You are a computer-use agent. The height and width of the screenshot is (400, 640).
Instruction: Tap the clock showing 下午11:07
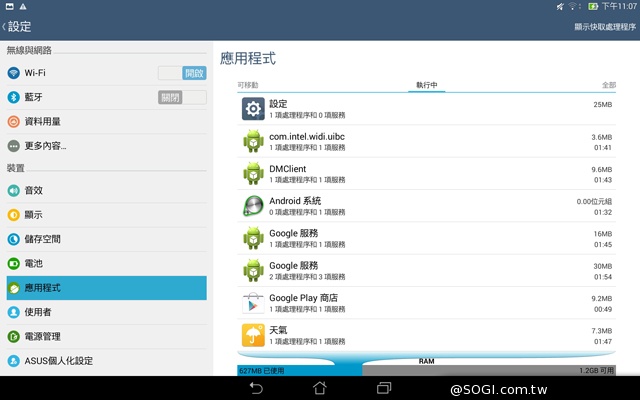point(619,6)
